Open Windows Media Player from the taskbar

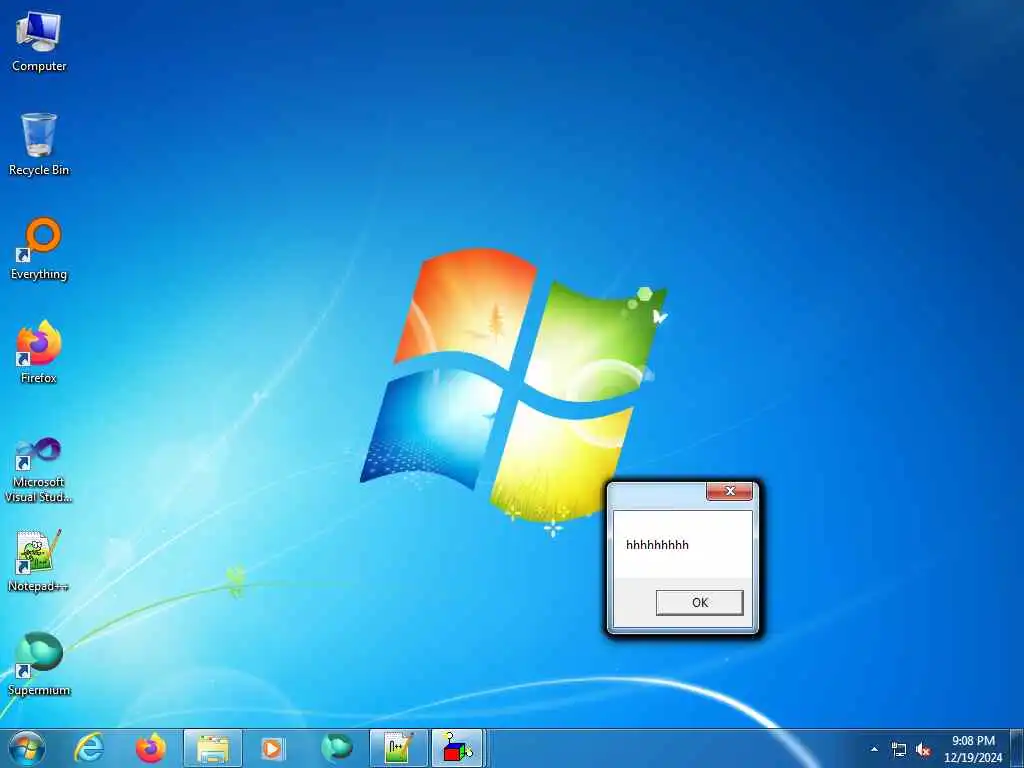(x=272, y=748)
